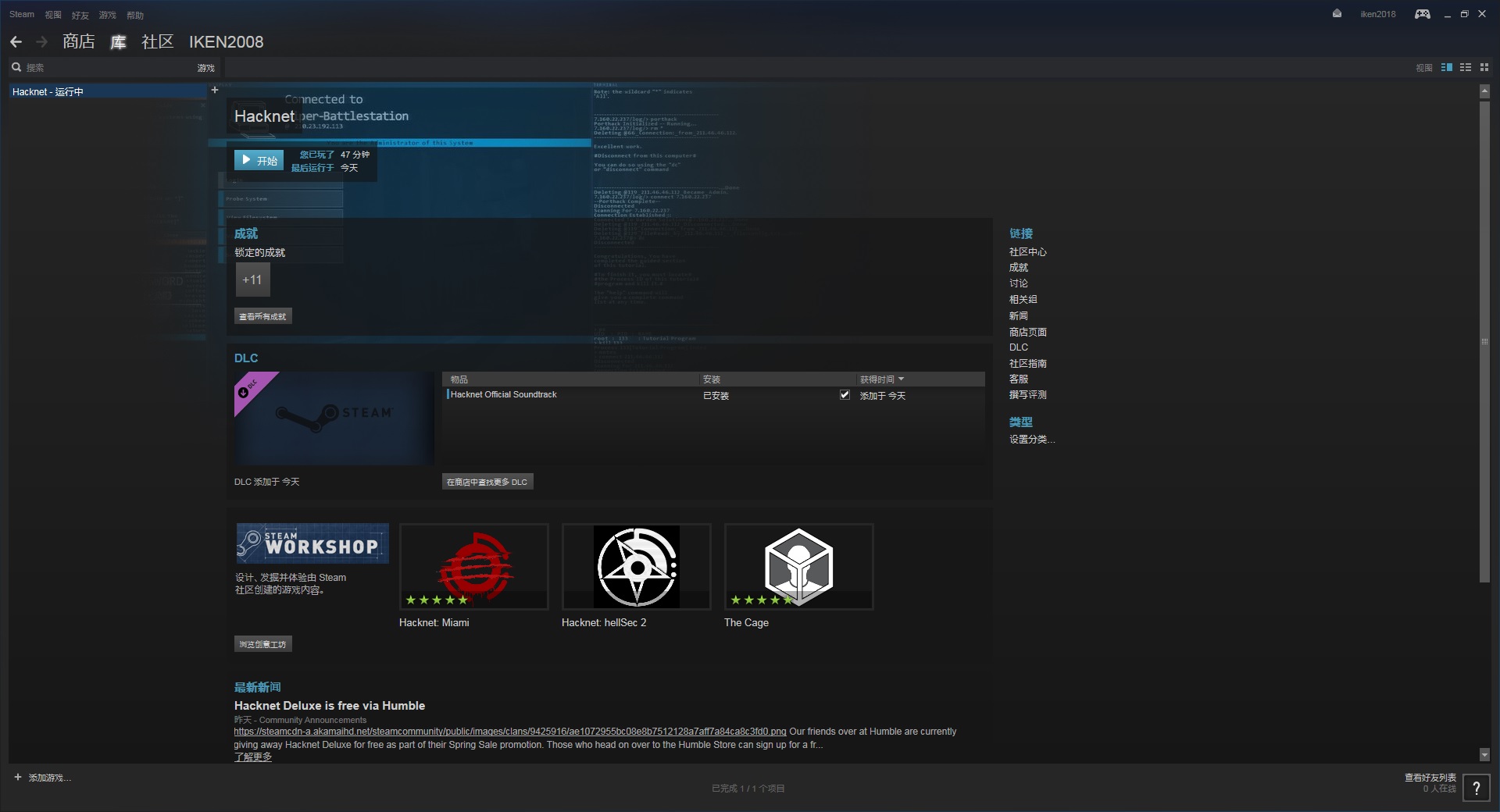1500x812 pixels.
Task: Open the games filter dropdown
Action: [x=205, y=68]
